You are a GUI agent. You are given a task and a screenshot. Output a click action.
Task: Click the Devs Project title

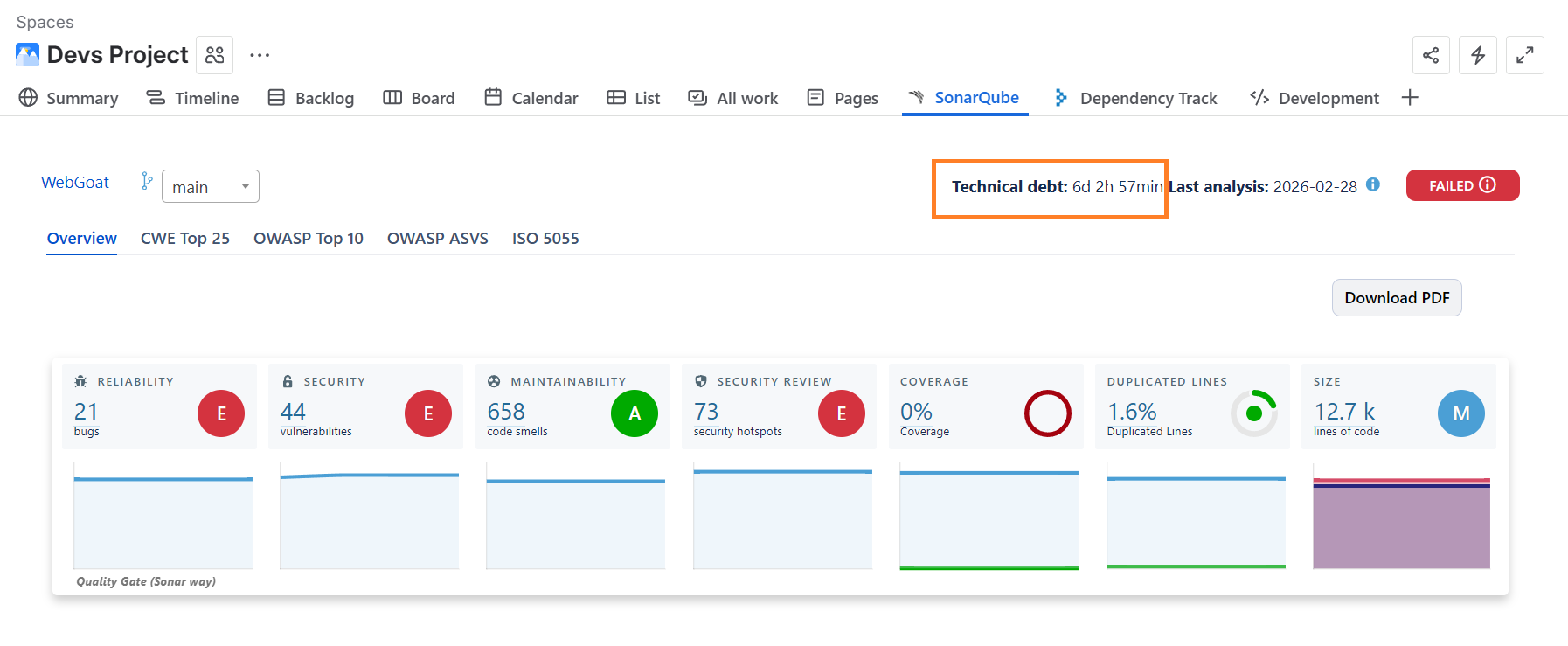(117, 55)
